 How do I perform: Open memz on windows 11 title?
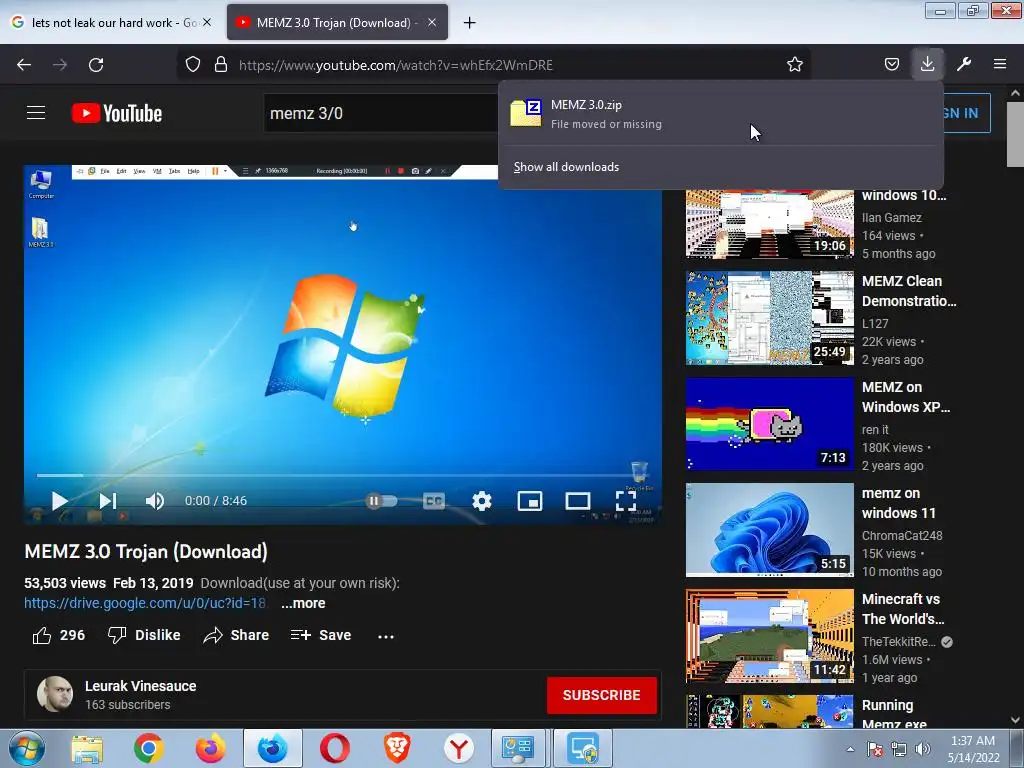pyautogui.click(x=899, y=504)
